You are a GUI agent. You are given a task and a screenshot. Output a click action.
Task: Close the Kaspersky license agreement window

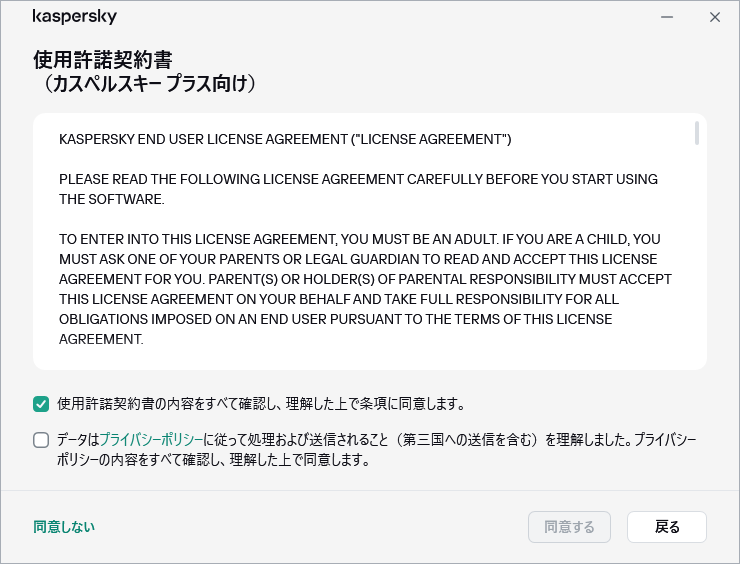[714, 17]
